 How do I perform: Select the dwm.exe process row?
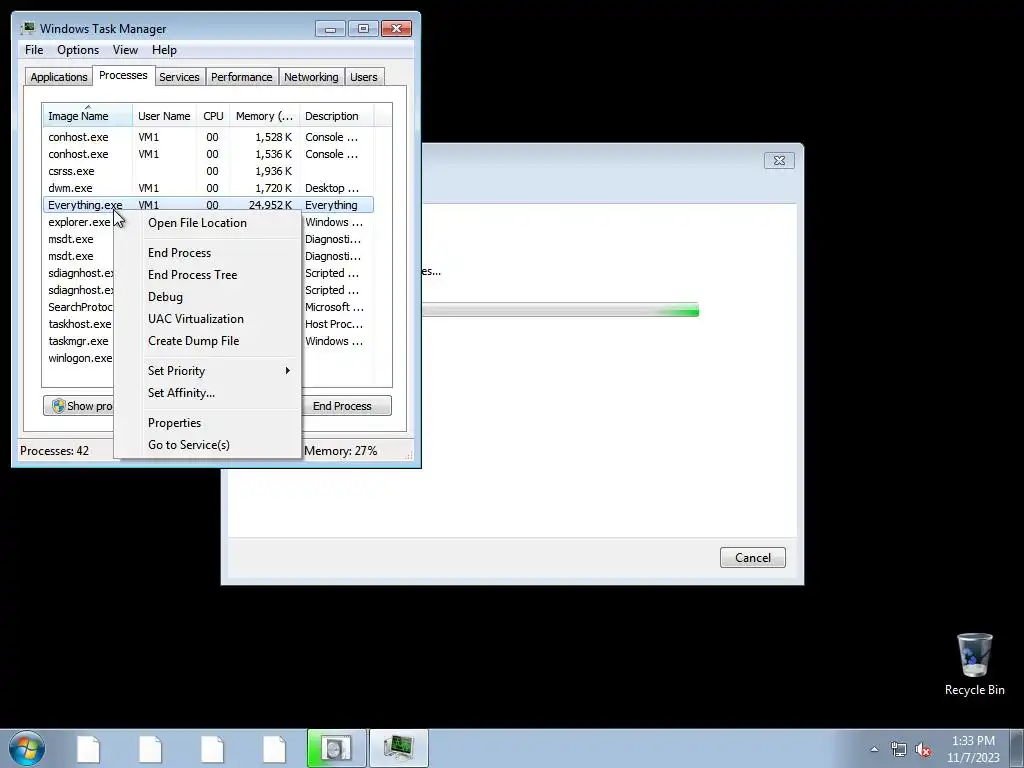coord(208,188)
